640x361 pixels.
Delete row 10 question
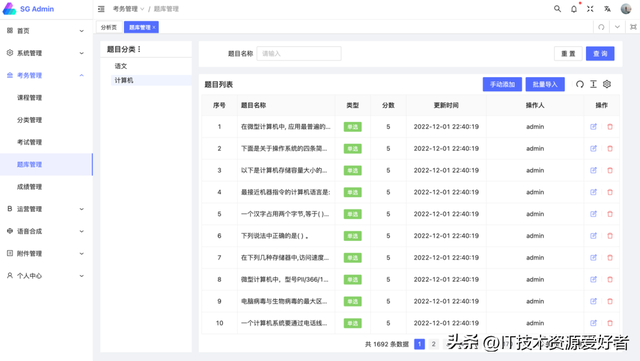pos(610,323)
